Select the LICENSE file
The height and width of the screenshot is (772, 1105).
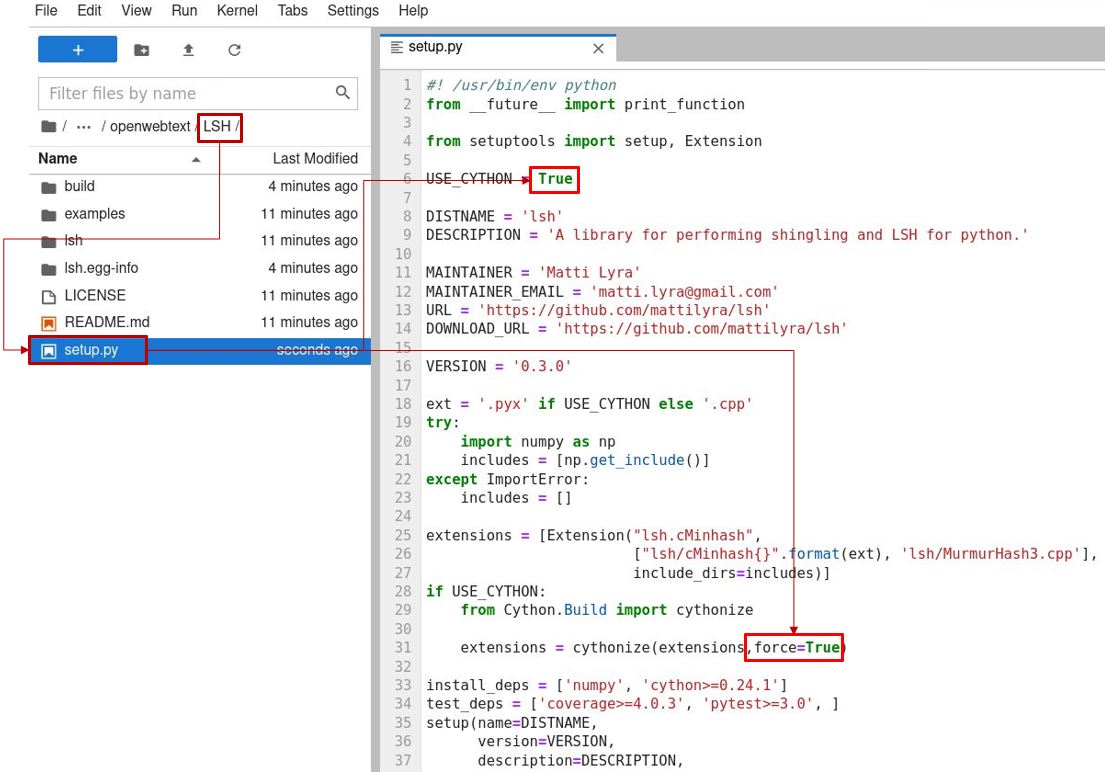(x=94, y=296)
